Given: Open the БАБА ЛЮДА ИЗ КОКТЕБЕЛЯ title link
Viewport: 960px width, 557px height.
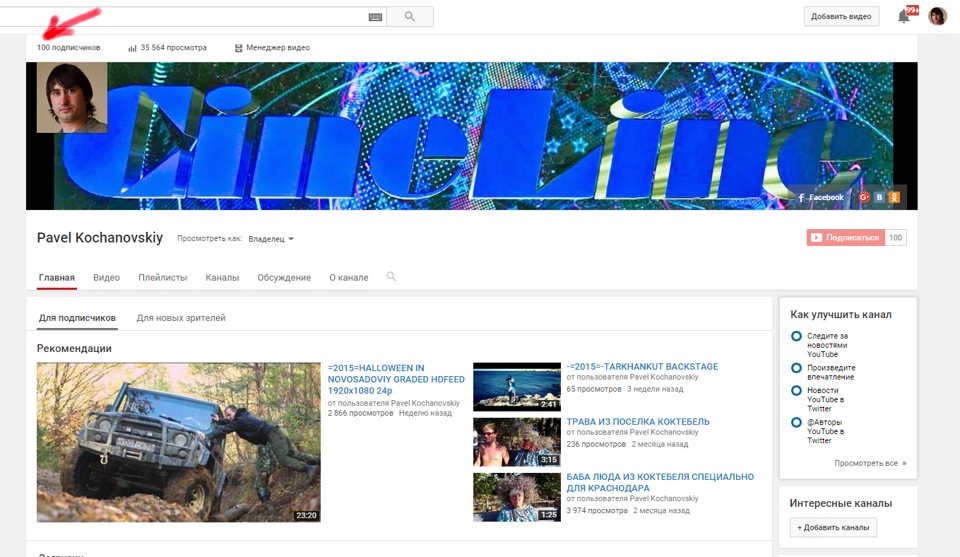Looking at the screenshot, I should (x=660, y=482).
